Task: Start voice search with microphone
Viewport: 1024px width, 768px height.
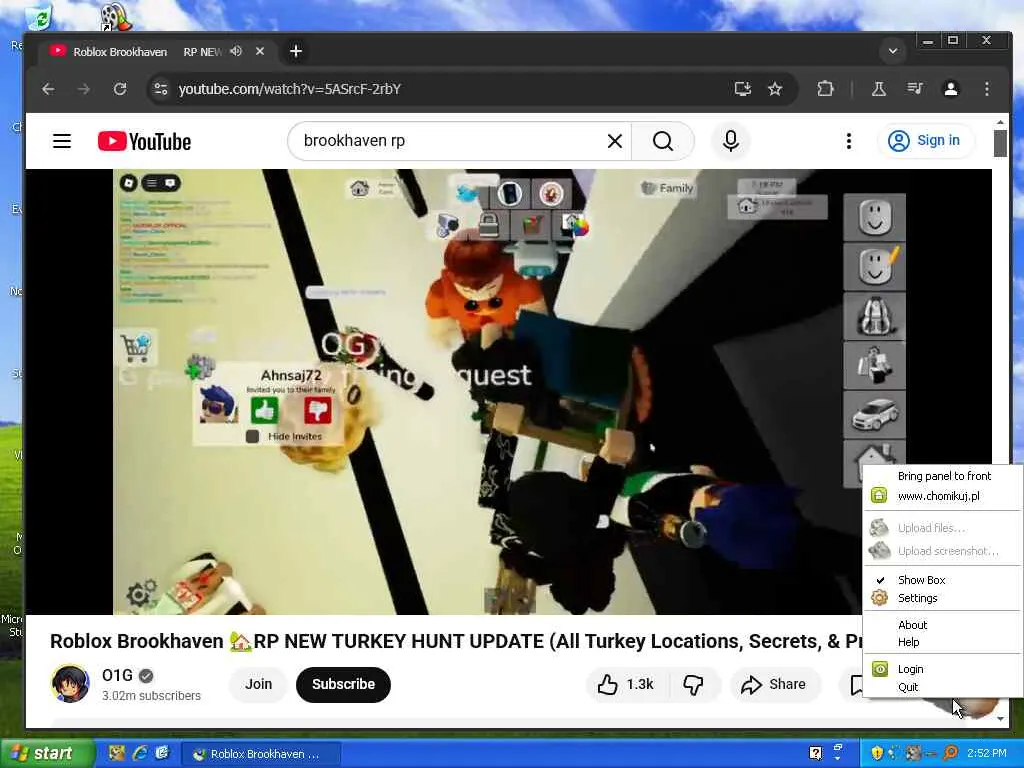Action: point(731,141)
